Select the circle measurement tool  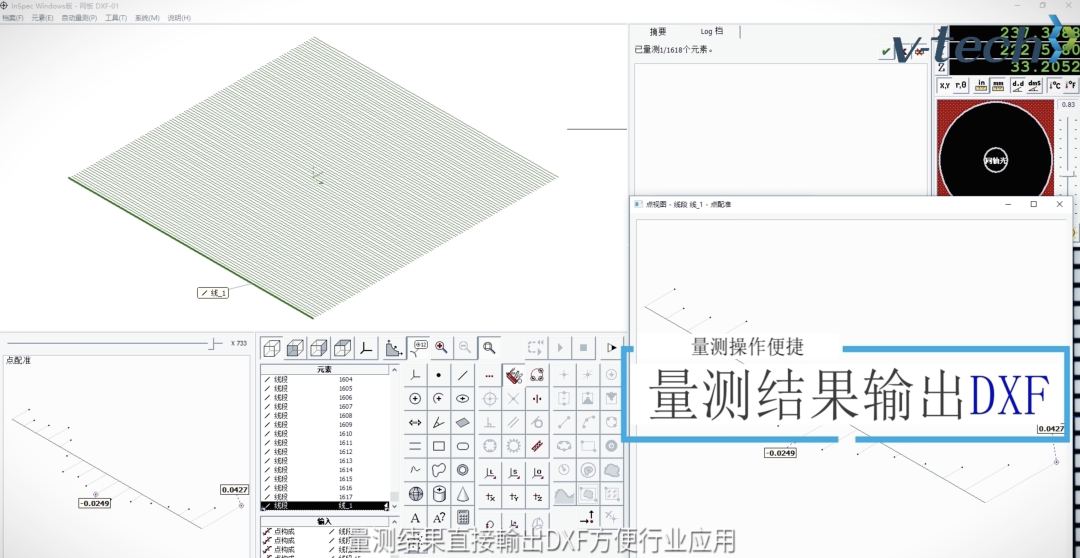pyautogui.click(x=415, y=399)
